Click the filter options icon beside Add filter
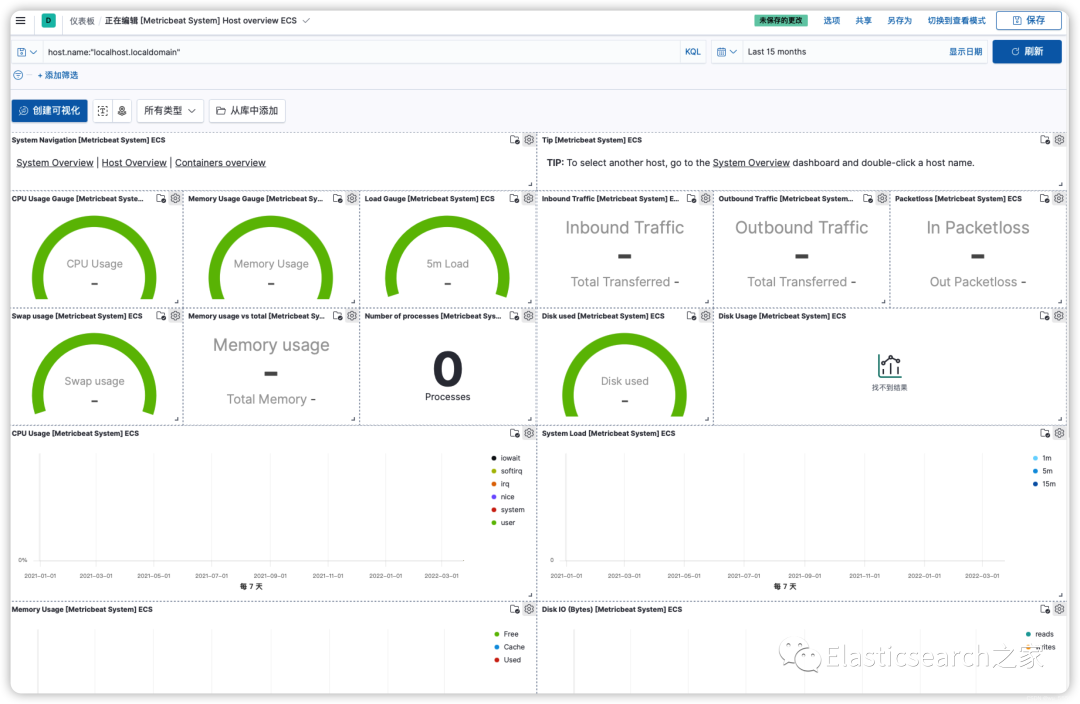This screenshot has height=704, width=1080. [19, 75]
